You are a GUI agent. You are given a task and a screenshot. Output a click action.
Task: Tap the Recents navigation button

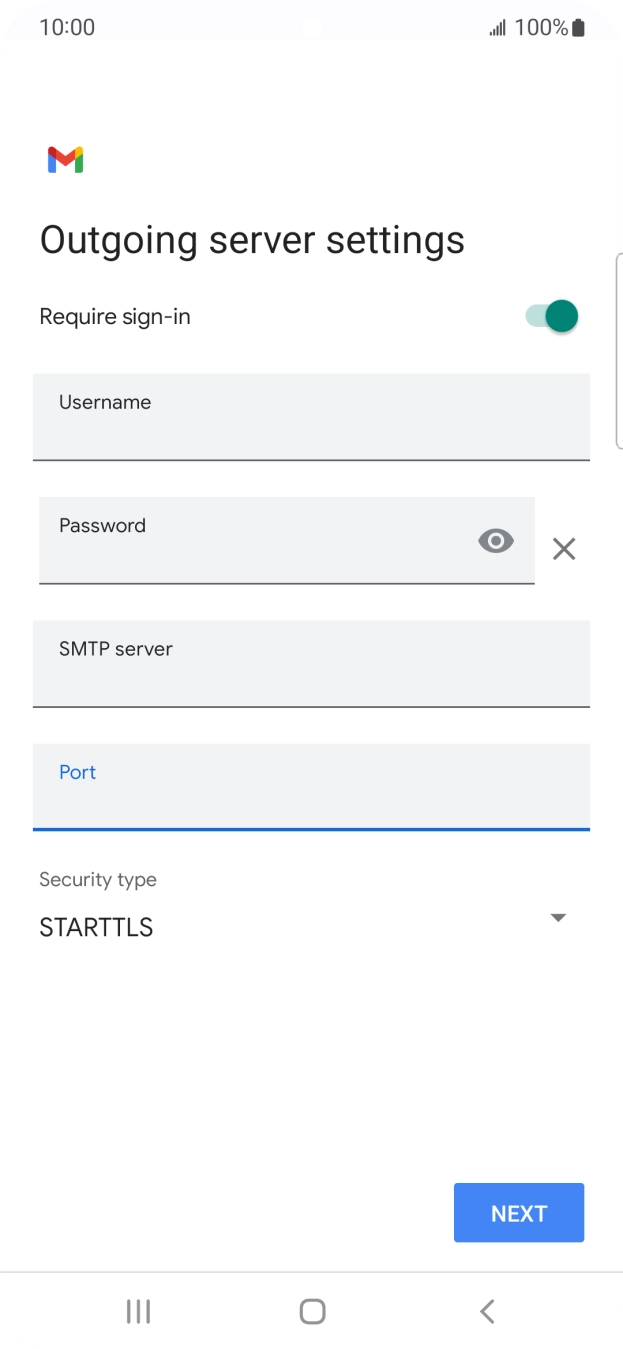(137, 1310)
